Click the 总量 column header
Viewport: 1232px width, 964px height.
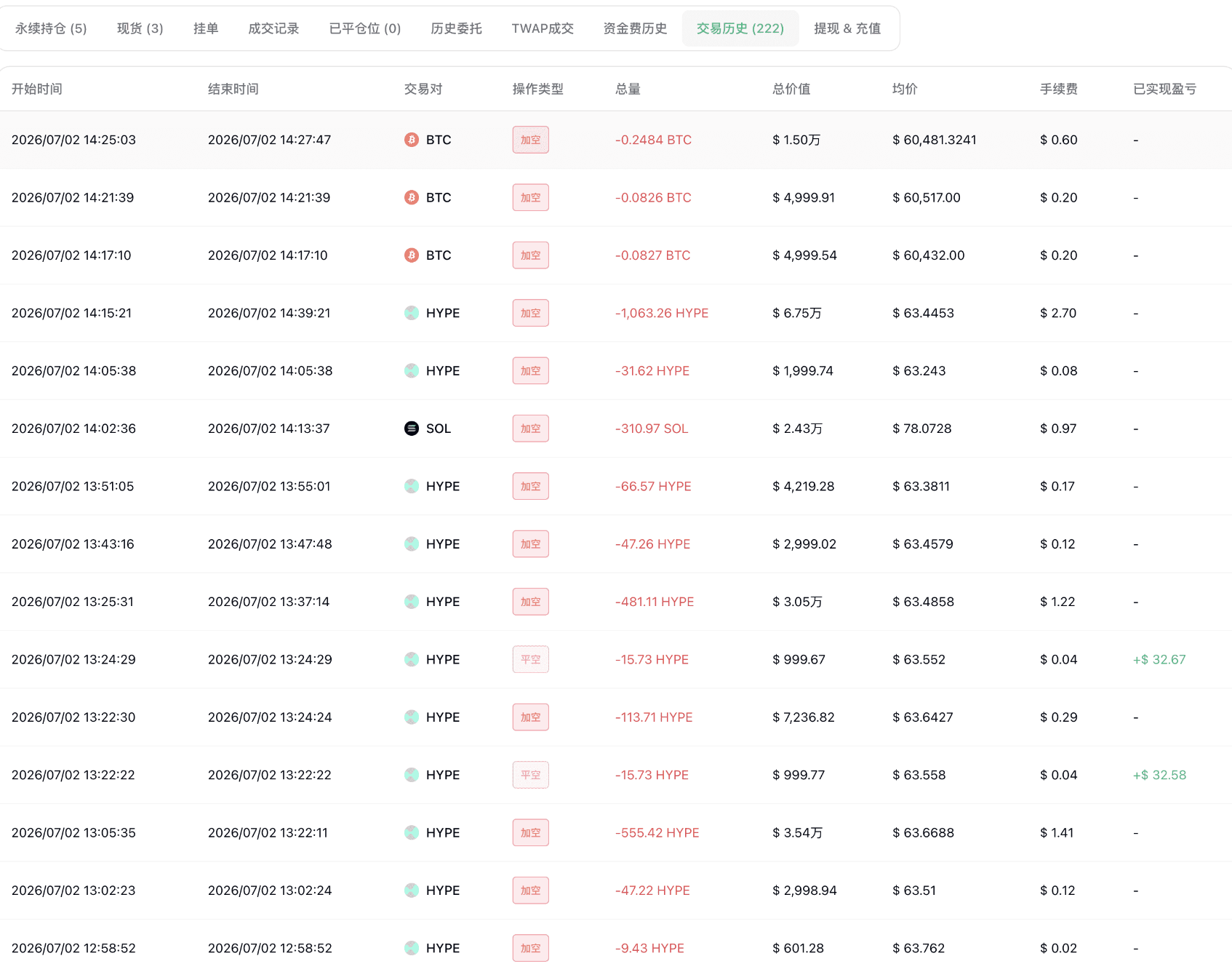click(x=628, y=89)
